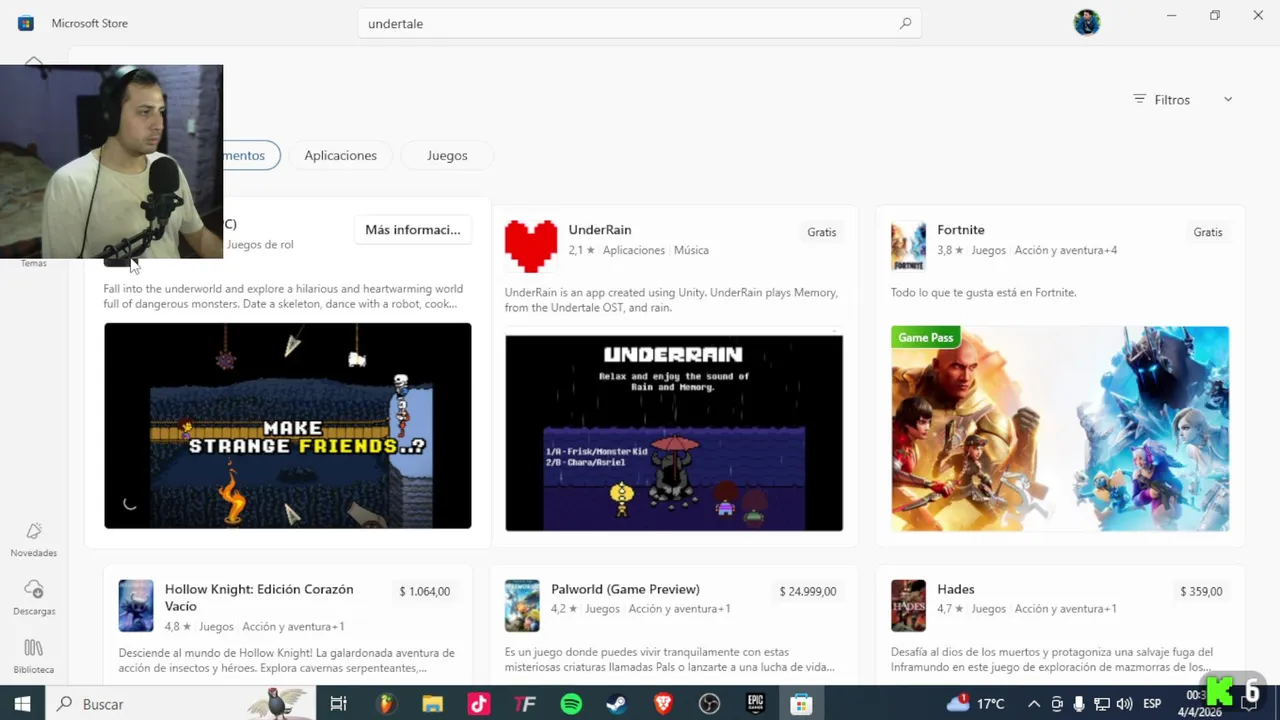1280x720 pixels.
Task: Click the volume icon in system tray
Action: coord(1124,704)
